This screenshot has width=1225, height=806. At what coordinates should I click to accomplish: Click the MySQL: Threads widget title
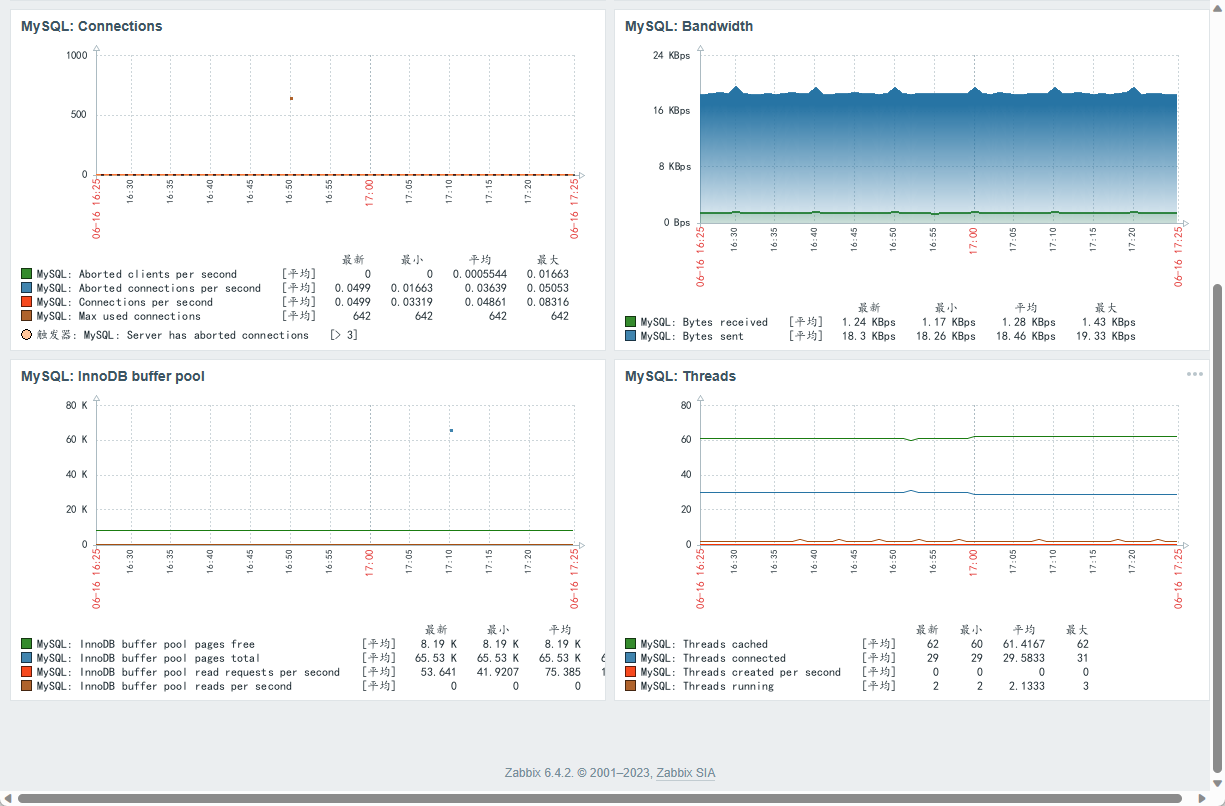click(x=680, y=376)
